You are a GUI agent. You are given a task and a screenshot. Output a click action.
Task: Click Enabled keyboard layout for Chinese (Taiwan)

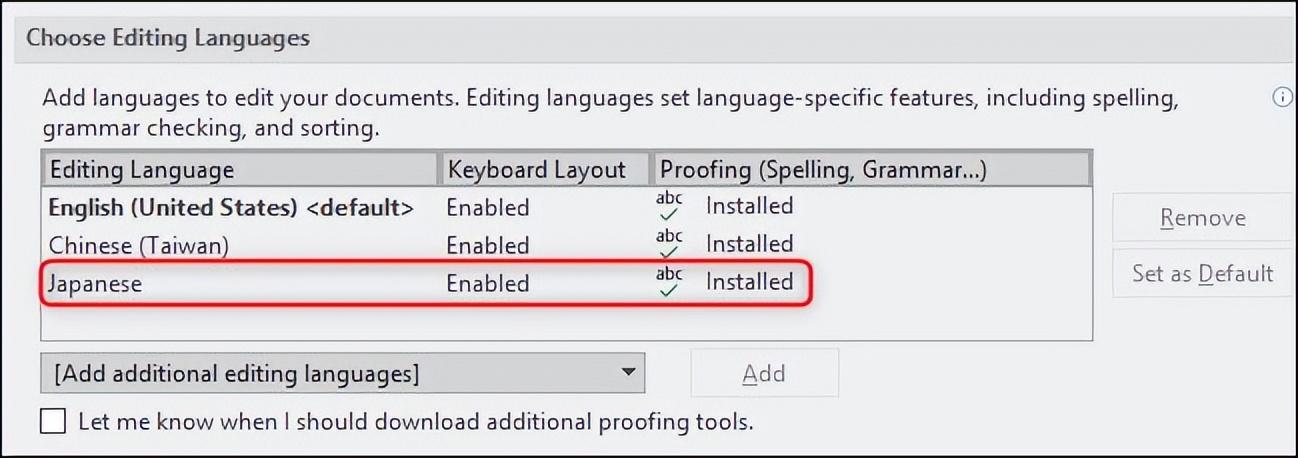(488, 245)
